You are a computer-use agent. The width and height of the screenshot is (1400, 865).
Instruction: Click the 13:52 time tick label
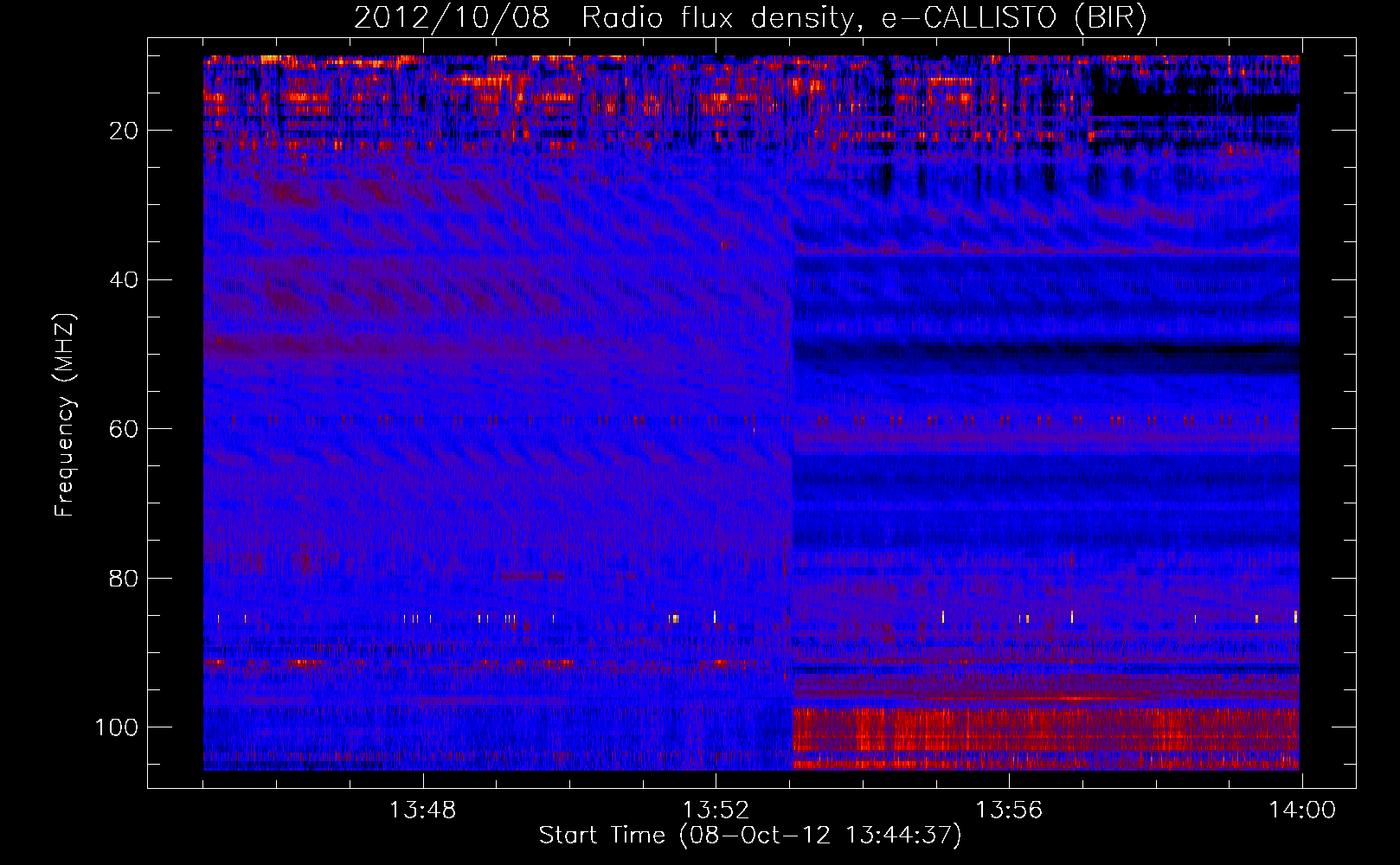point(716,811)
